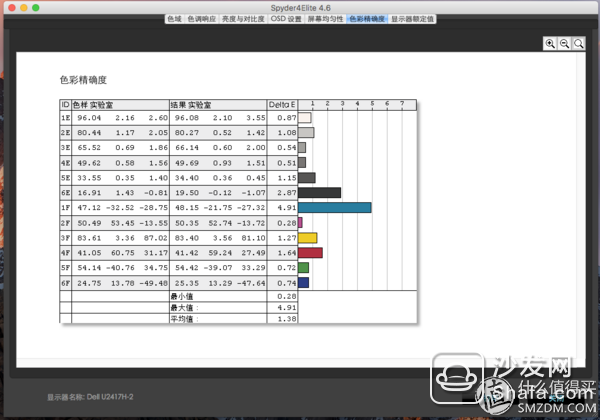Click the zoom in magnifier icon
The height and width of the screenshot is (420, 600).
pyautogui.click(x=550, y=43)
